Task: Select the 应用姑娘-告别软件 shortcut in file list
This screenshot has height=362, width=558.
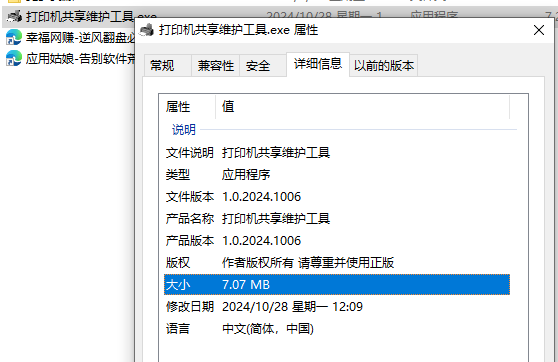Action: click(80, 58)
